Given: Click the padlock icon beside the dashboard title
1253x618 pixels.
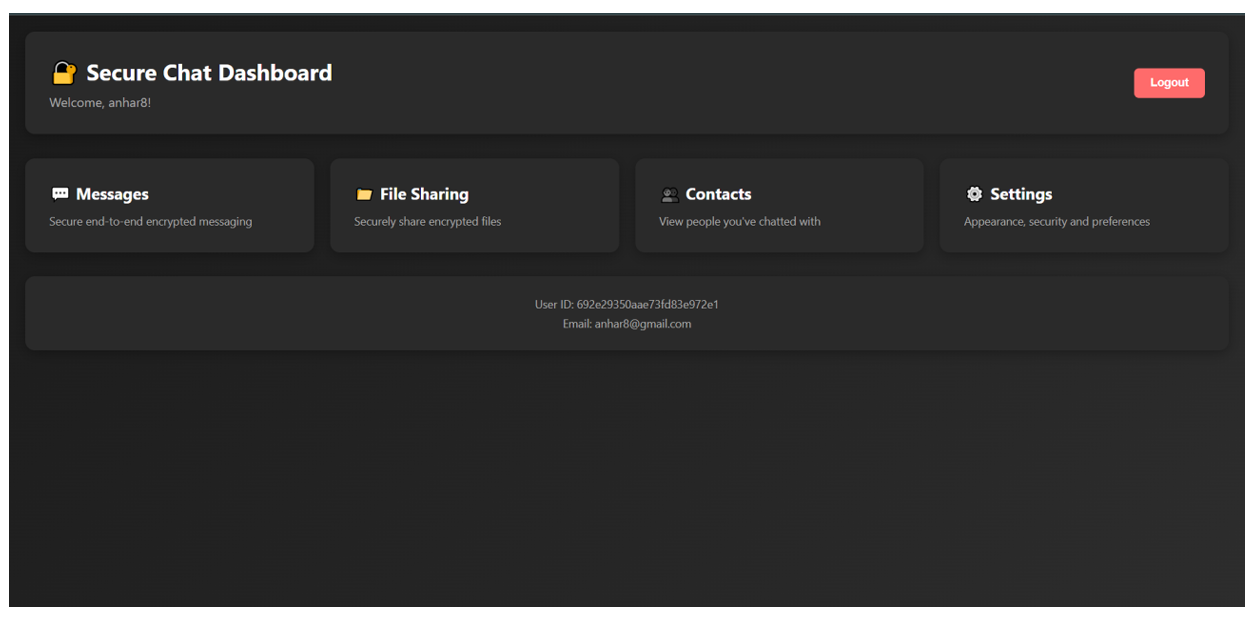Looking at the screenshot, I should [x=64, y=73].
